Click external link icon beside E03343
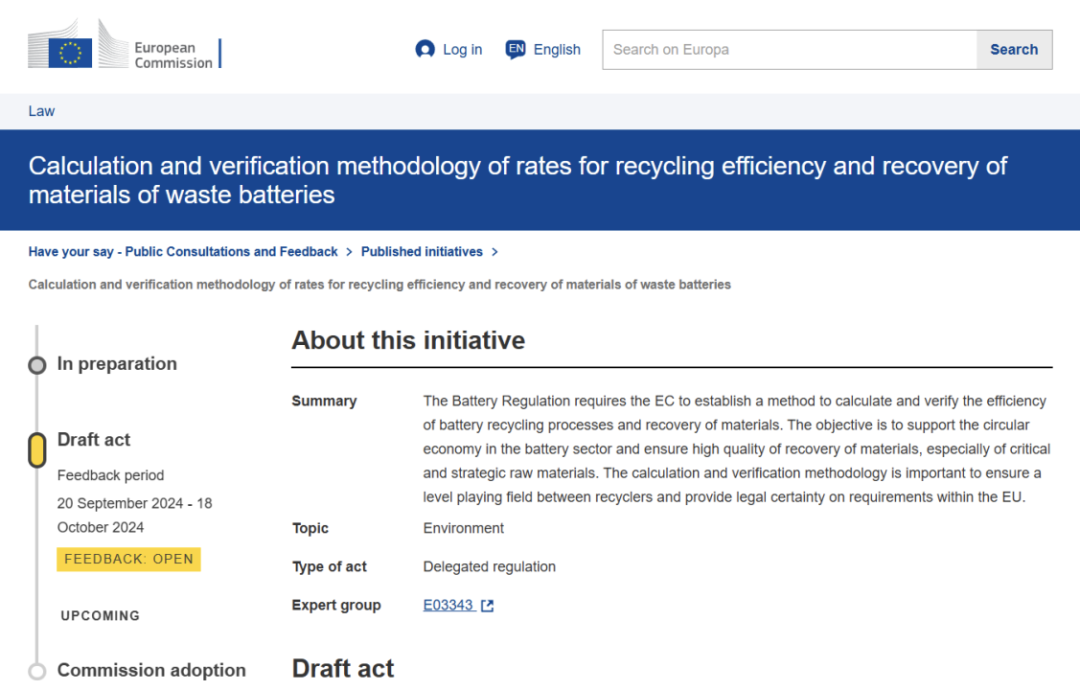Viewport: 1080px width, 690px height. (487, 605)
